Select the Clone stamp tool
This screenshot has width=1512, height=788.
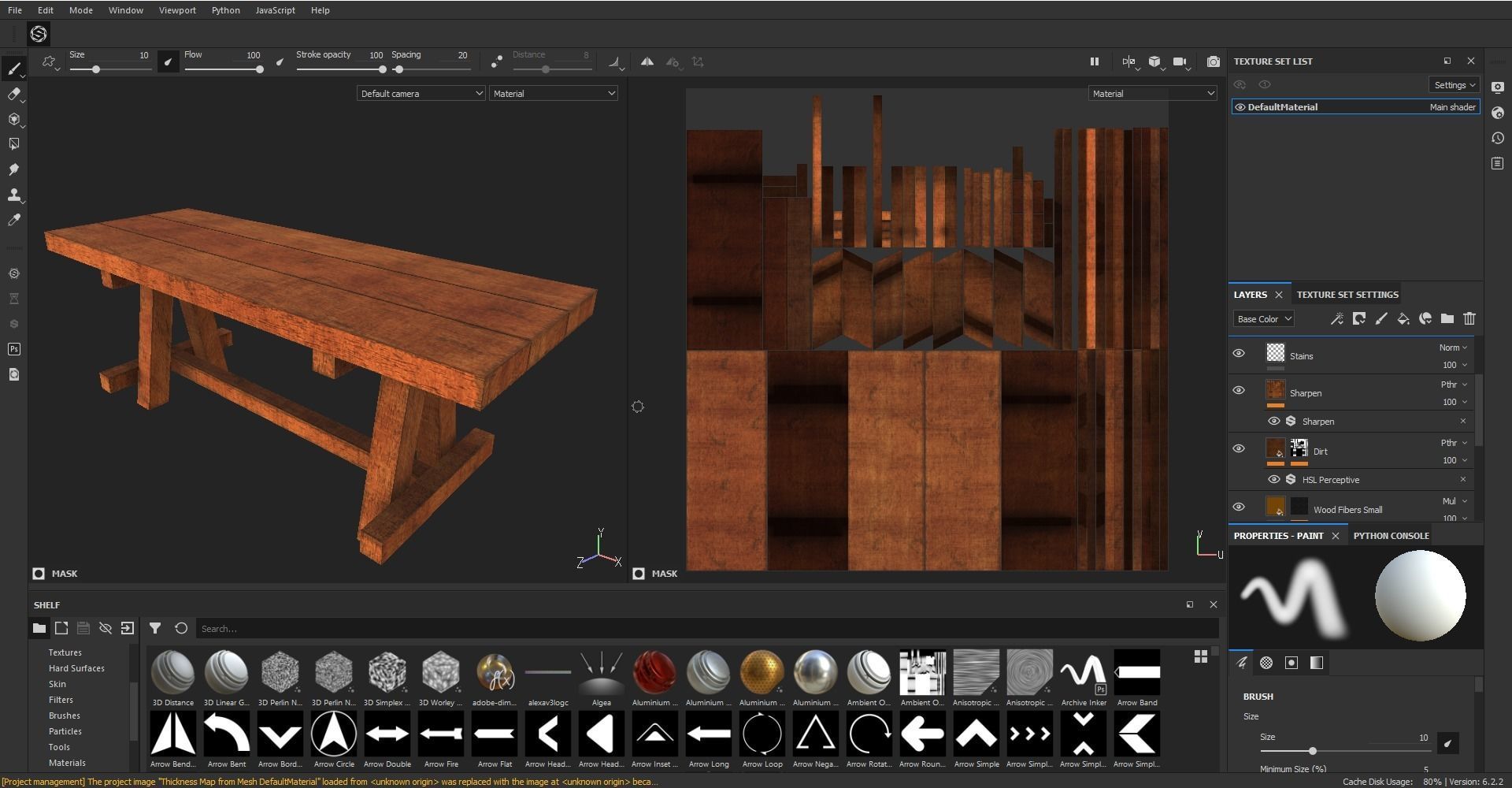tap(13, 195)
